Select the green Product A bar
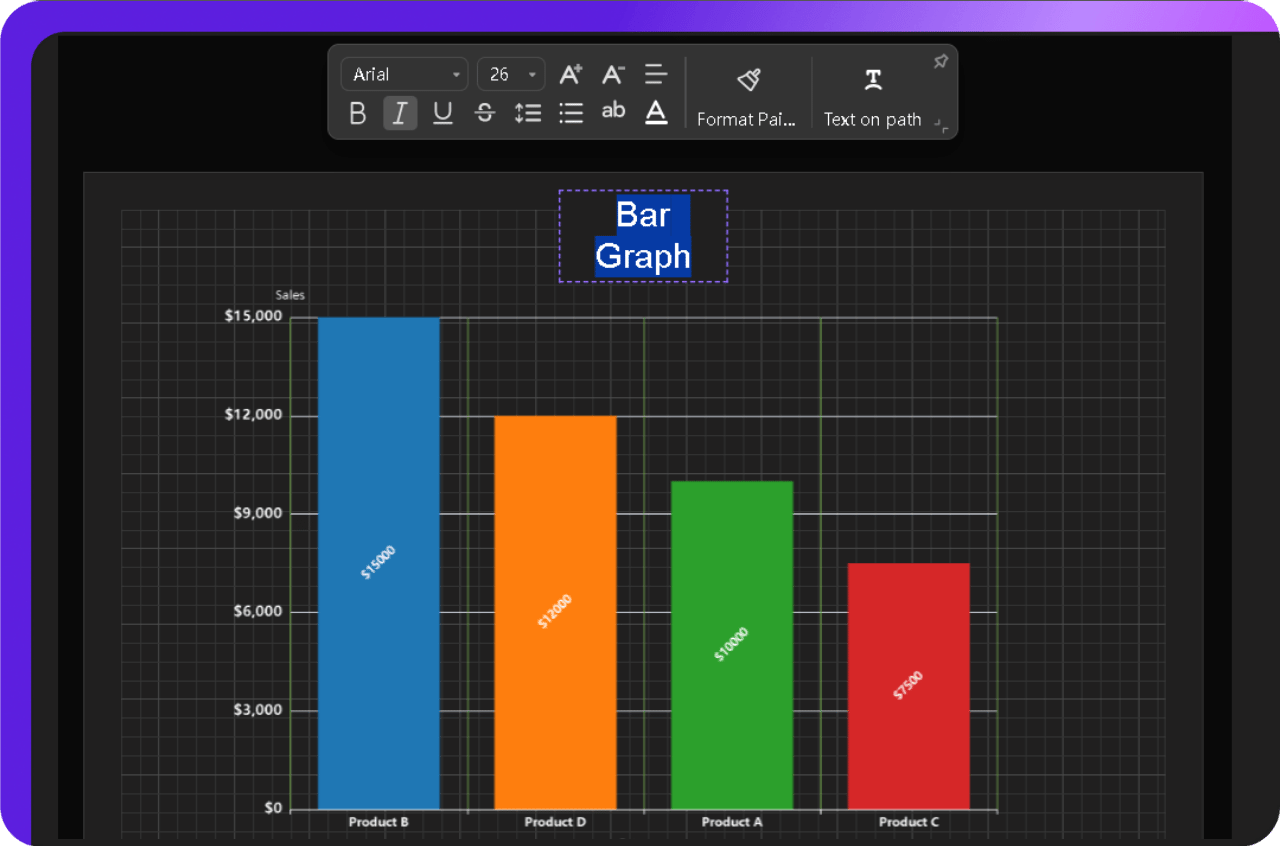Viewport: 1280px width, 846px height. point(732,645)
